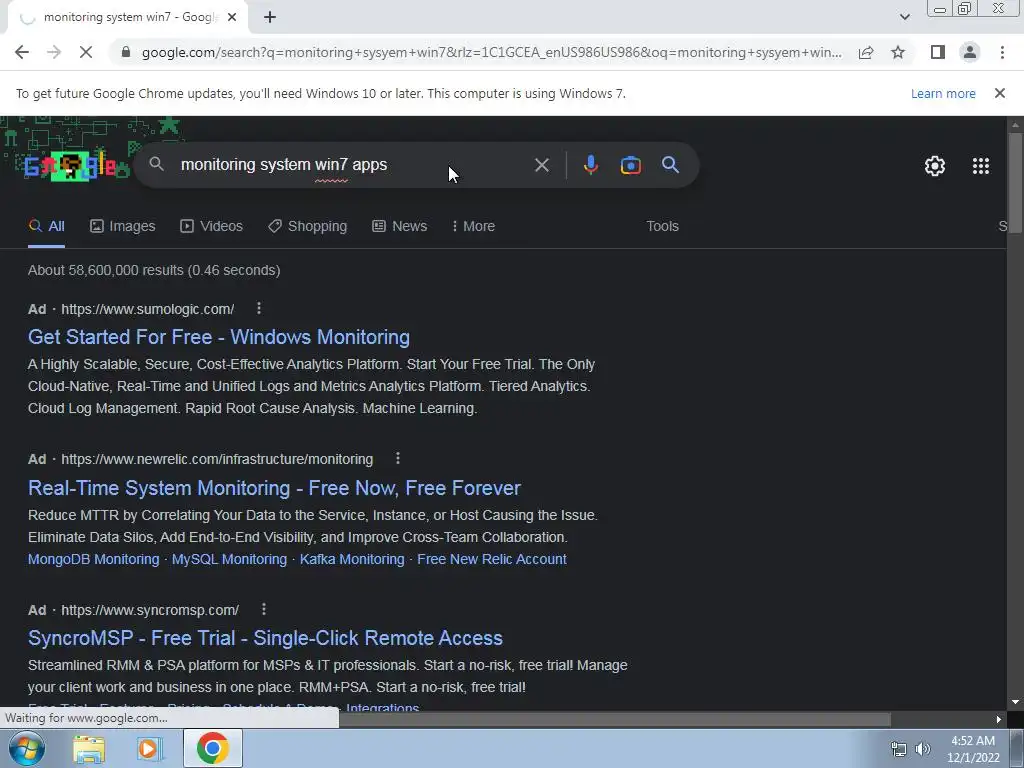
Task: Switch to the Shopping tab
Action: click(308, 226)
